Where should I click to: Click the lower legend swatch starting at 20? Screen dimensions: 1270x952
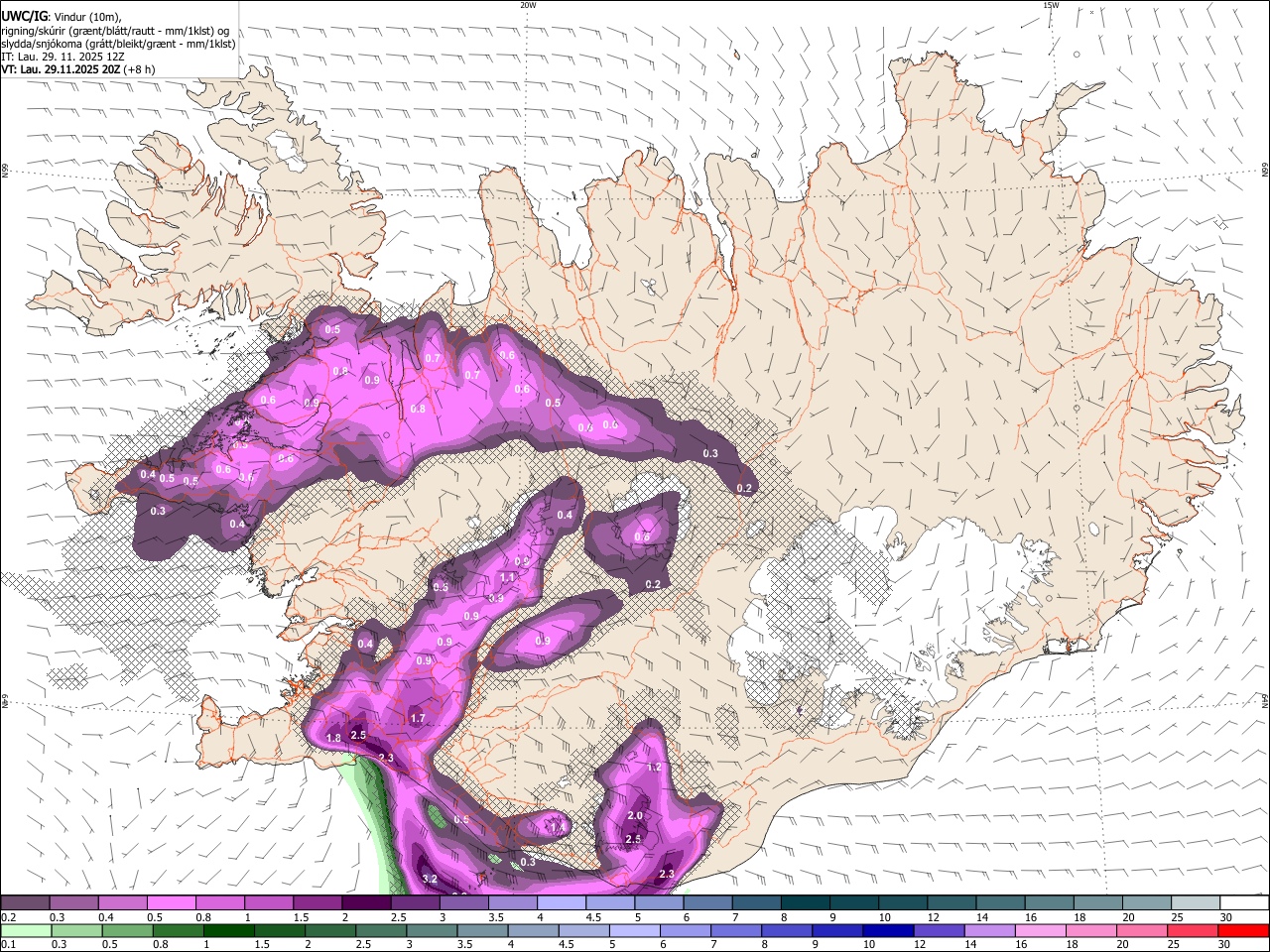[x=1143, y=930]
